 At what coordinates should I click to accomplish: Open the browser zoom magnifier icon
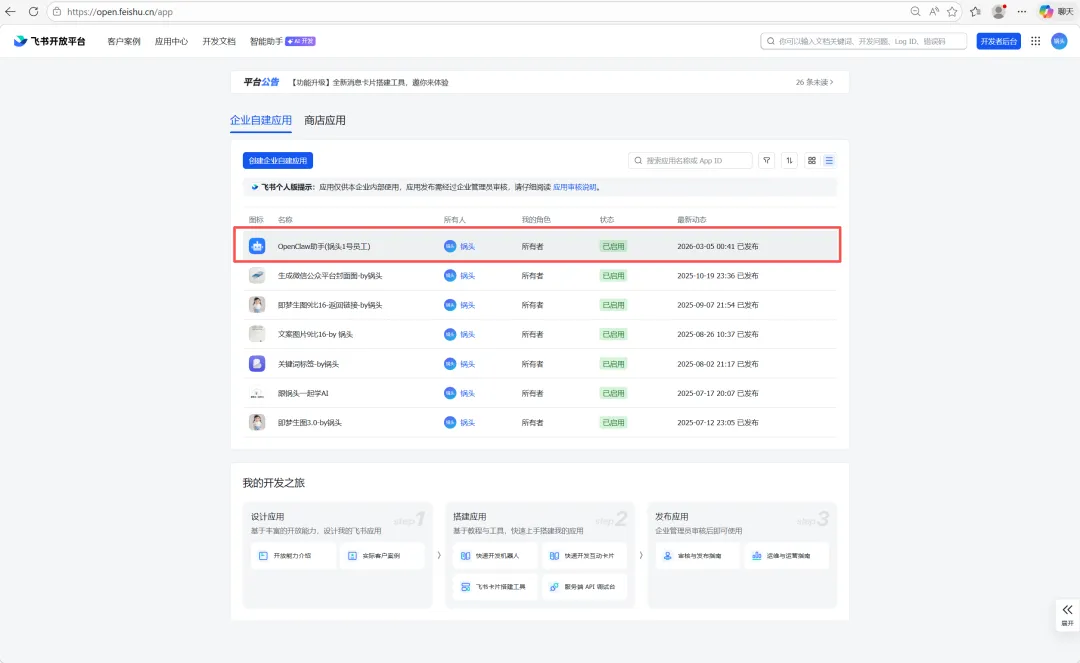(x=915, y=12)
